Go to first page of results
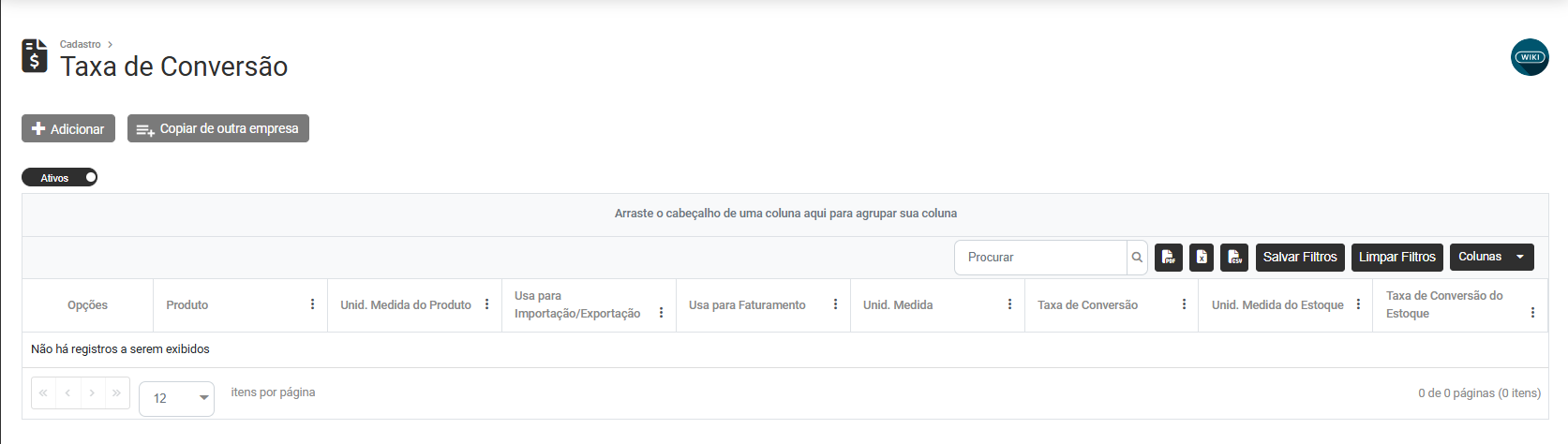The image size is (1568, 444). (x=43, y=392)
